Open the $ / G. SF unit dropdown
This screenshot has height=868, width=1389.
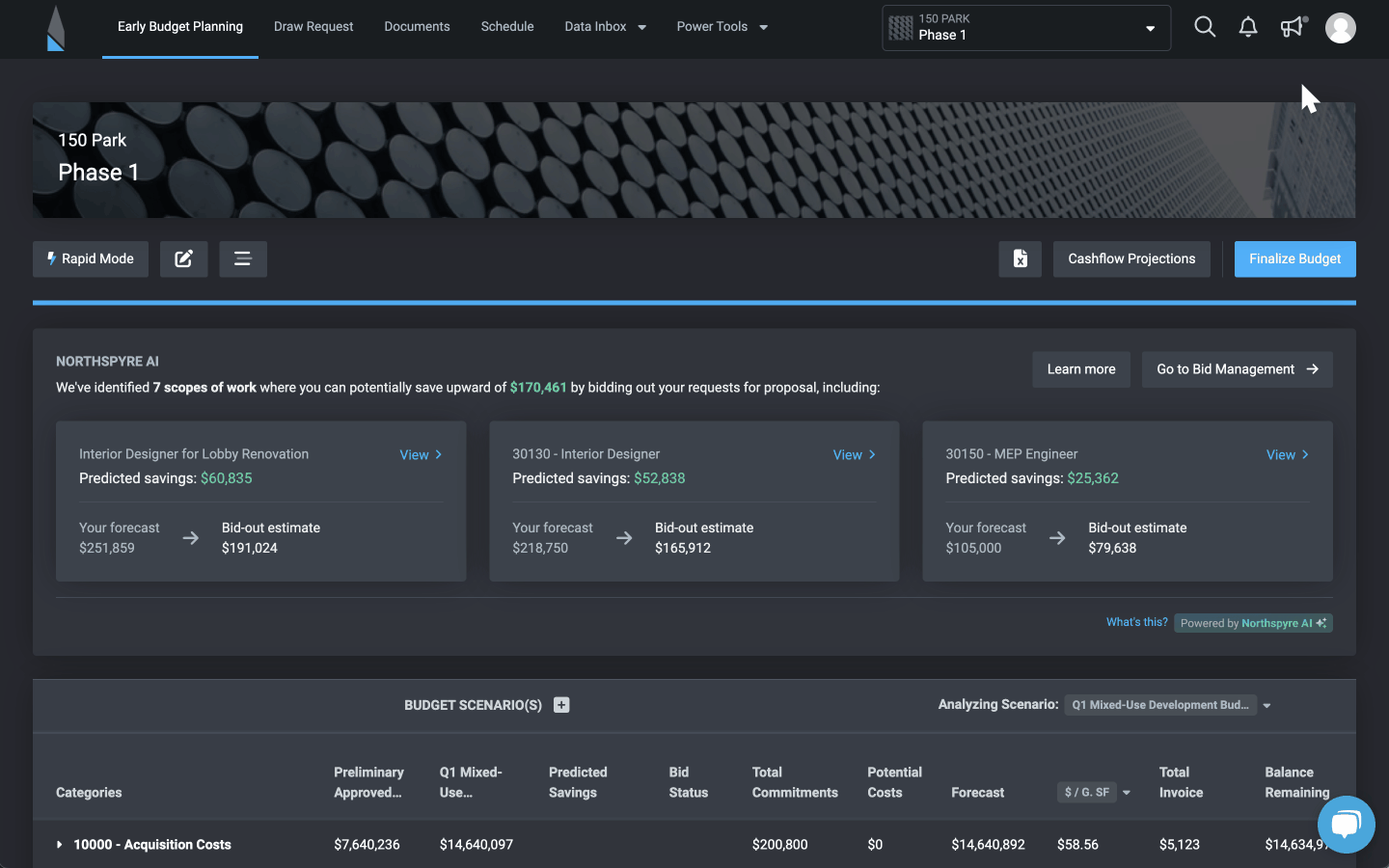tap(1095, 793)
